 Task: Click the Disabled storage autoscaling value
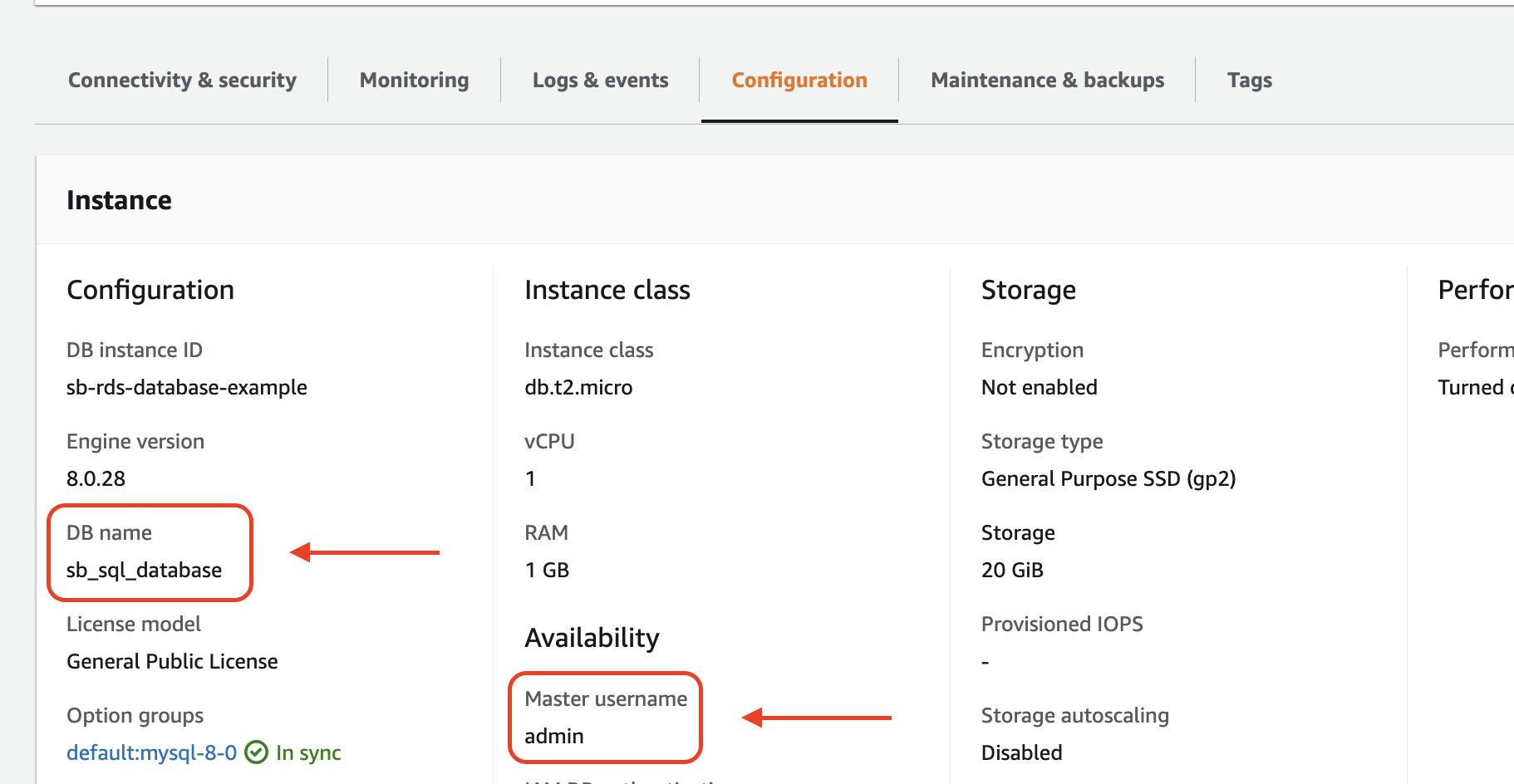pos(1021,753)
